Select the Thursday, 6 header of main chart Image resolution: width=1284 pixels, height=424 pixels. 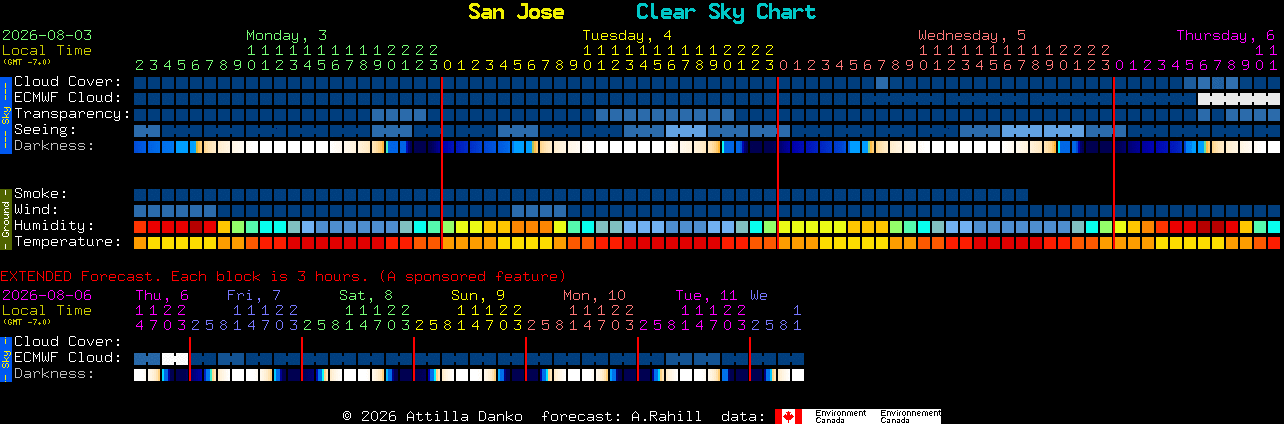click(x=1226, y=35)
